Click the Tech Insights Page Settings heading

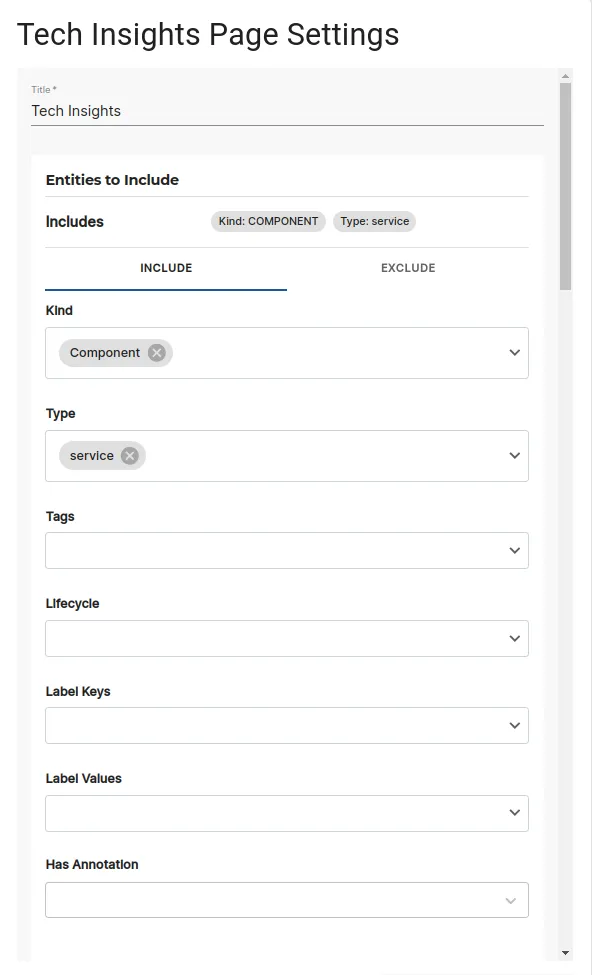[207, 34]
